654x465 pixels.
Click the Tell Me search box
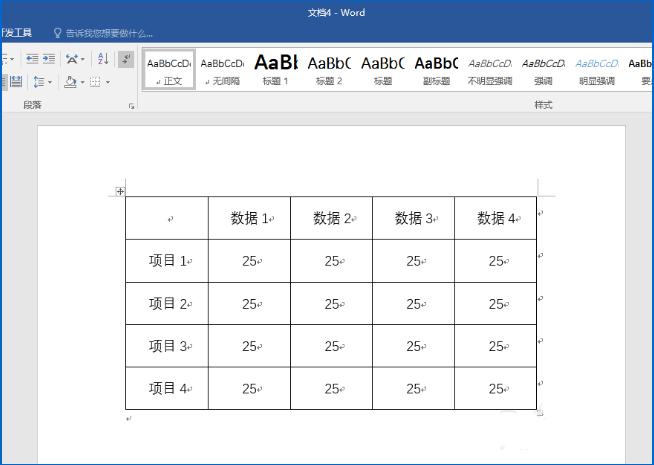click(x=109, y=33)
